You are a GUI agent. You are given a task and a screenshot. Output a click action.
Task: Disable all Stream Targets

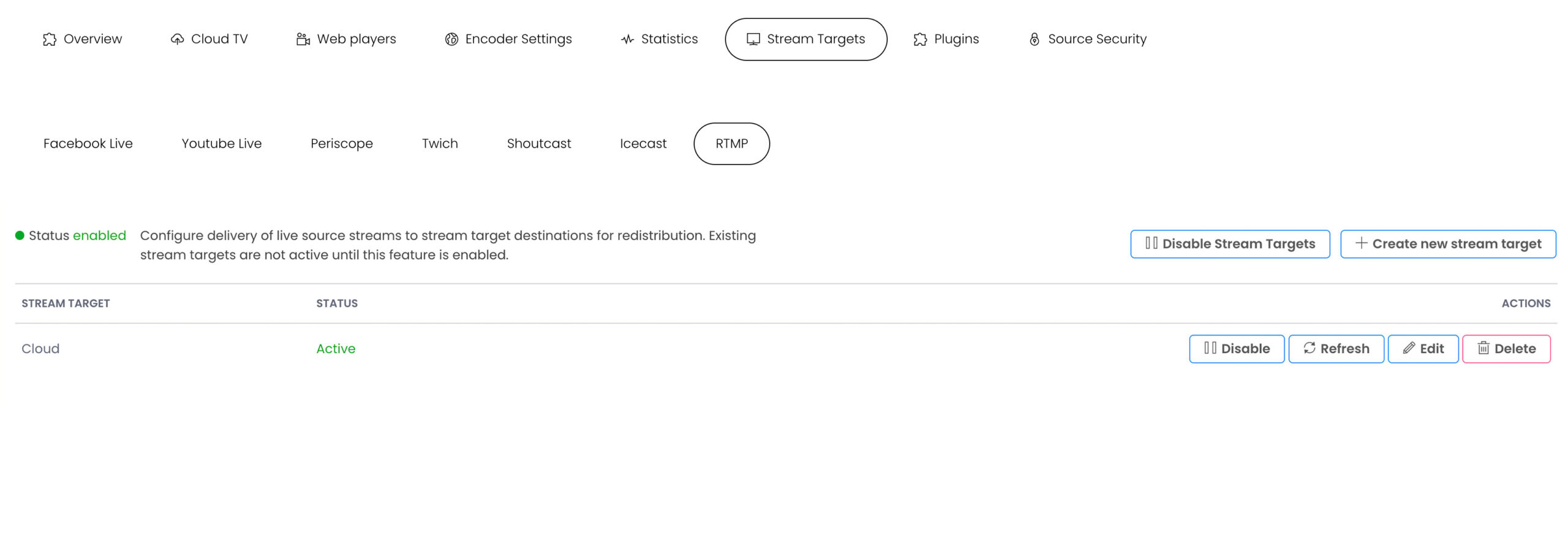[1229, 244]
